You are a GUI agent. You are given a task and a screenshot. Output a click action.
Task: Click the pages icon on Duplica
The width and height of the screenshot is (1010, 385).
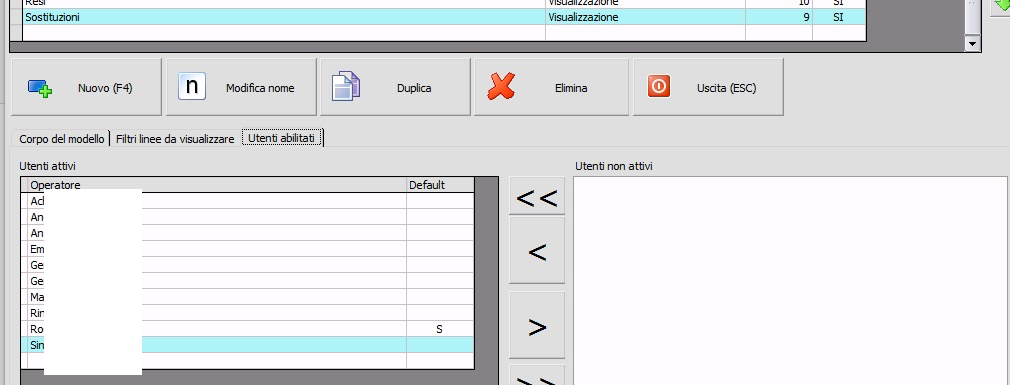[x=346, y=87]
